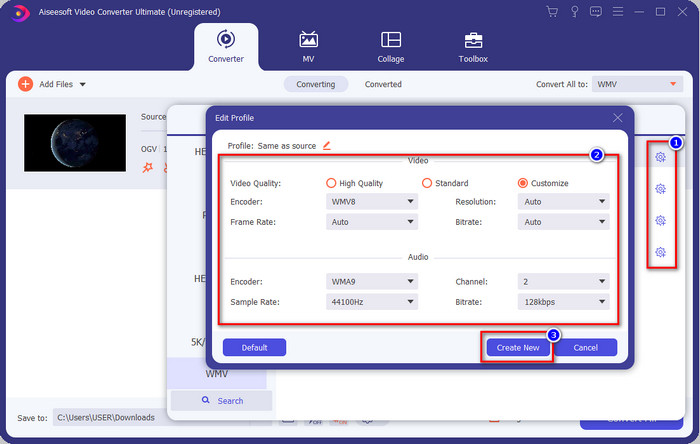
Task: Open the video Encoder WMV8 dropdown
Action: point(372,202)
